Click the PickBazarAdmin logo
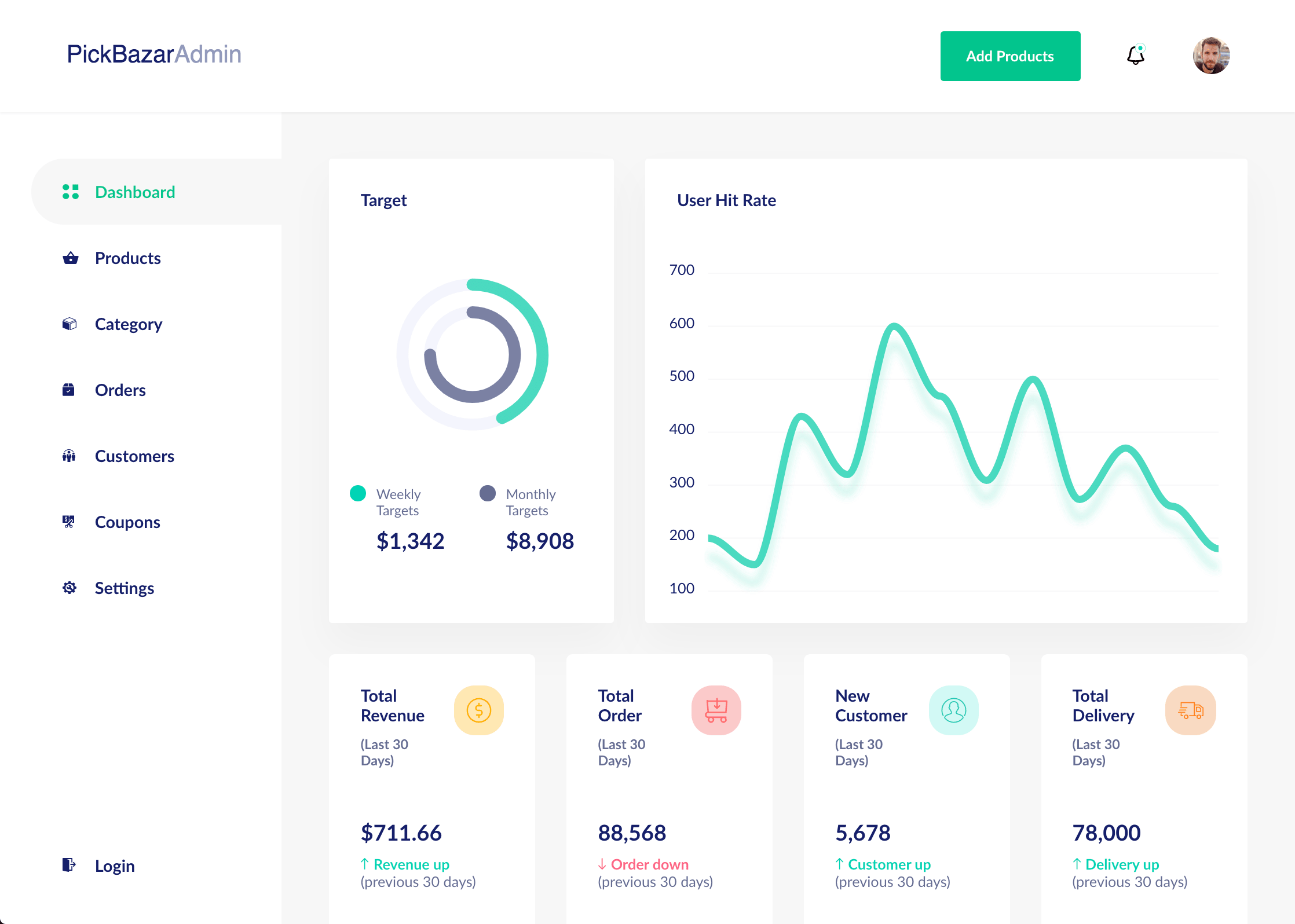 pos(153,54)
